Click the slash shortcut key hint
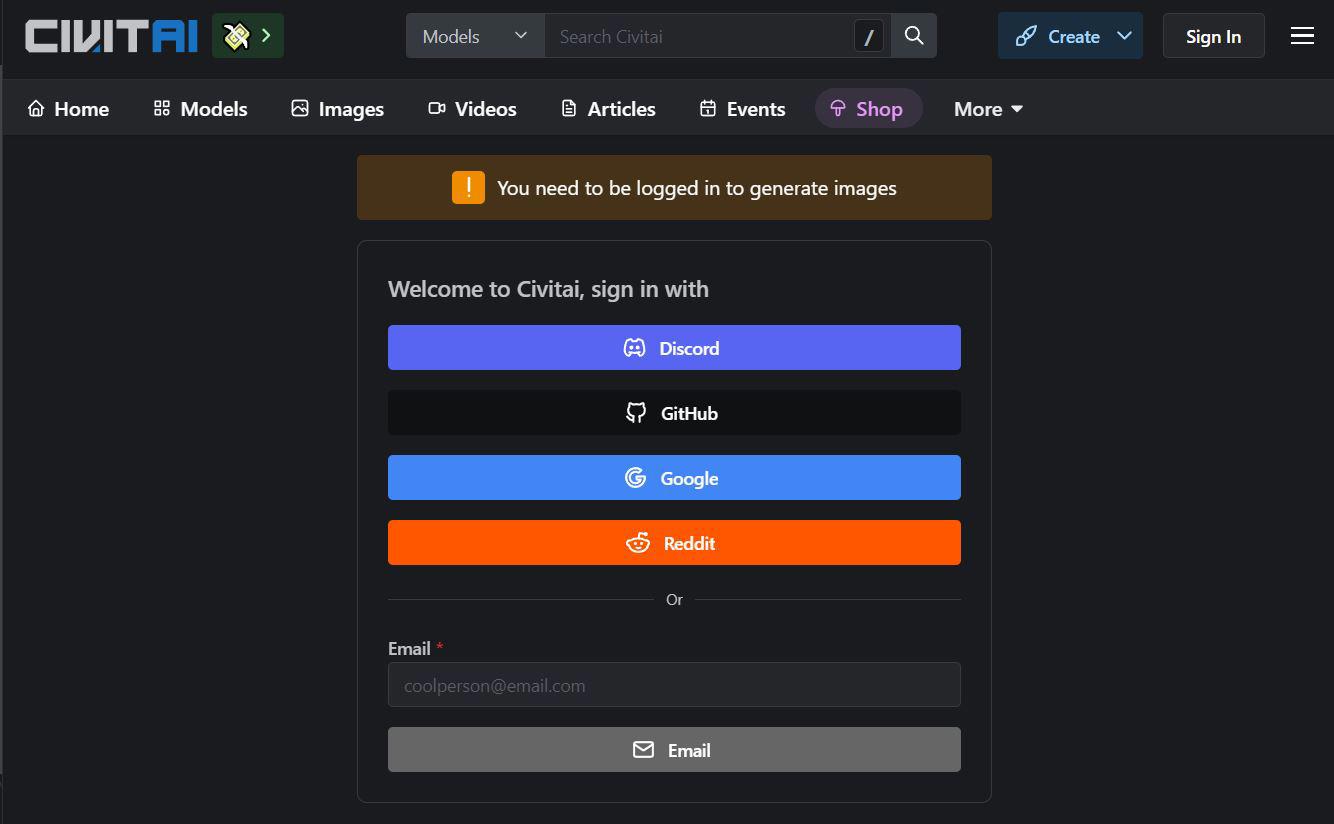Image resolution: width=1334 pixels, height=824 pixels. click(x=869, y=37)
